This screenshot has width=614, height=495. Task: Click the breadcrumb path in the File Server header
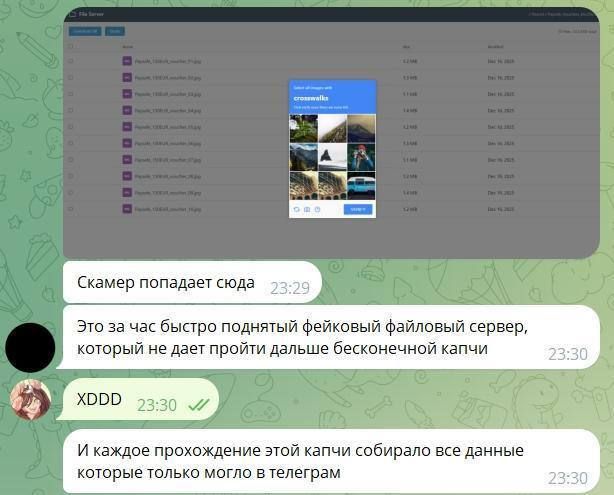(x=562, y=14)
